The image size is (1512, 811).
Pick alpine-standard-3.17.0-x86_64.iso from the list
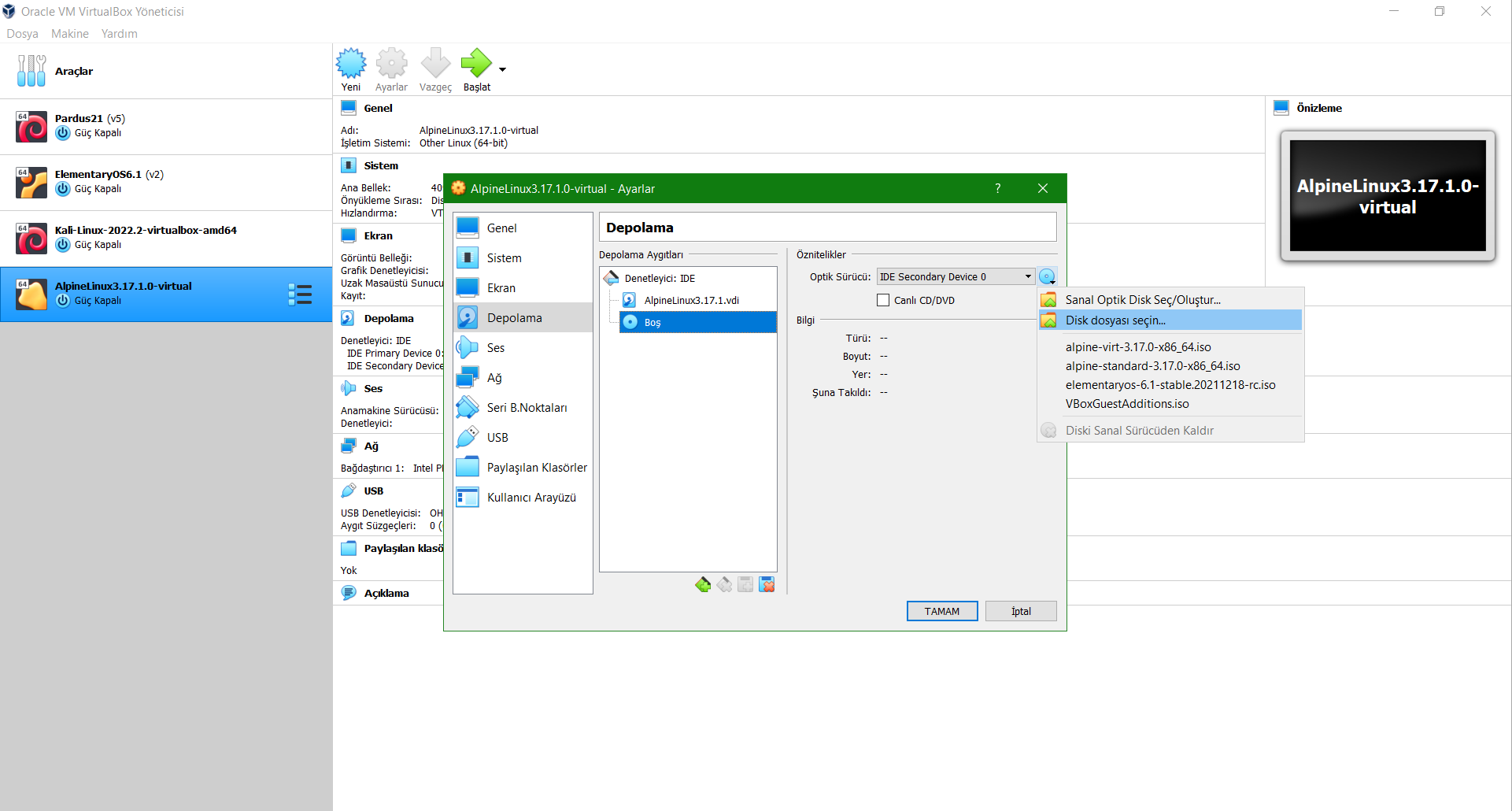[1170, 365]
